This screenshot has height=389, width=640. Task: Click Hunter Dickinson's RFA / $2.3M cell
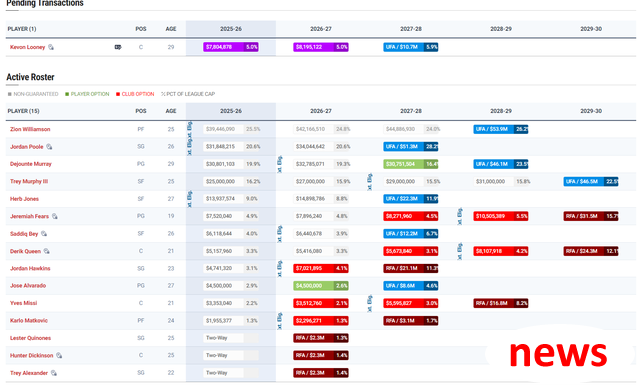tap(321, 356)
